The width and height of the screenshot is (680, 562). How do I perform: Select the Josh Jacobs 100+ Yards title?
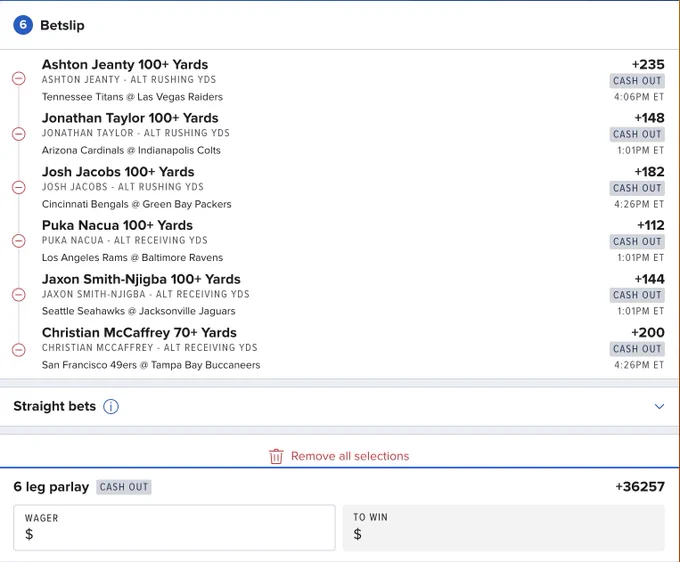118,172
